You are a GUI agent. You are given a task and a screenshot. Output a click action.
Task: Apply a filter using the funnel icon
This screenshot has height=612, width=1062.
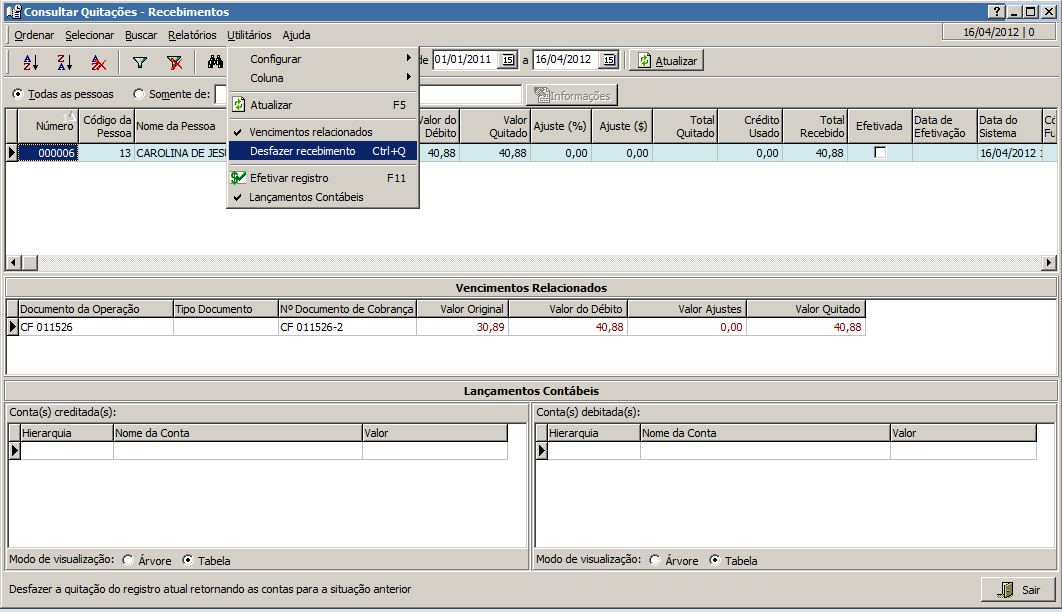coord(140,62)
